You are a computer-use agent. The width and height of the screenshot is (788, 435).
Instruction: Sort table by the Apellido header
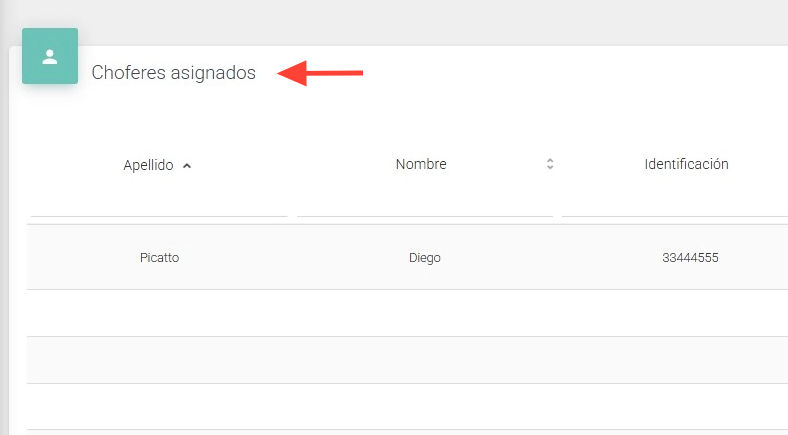[x=148, y=165]
